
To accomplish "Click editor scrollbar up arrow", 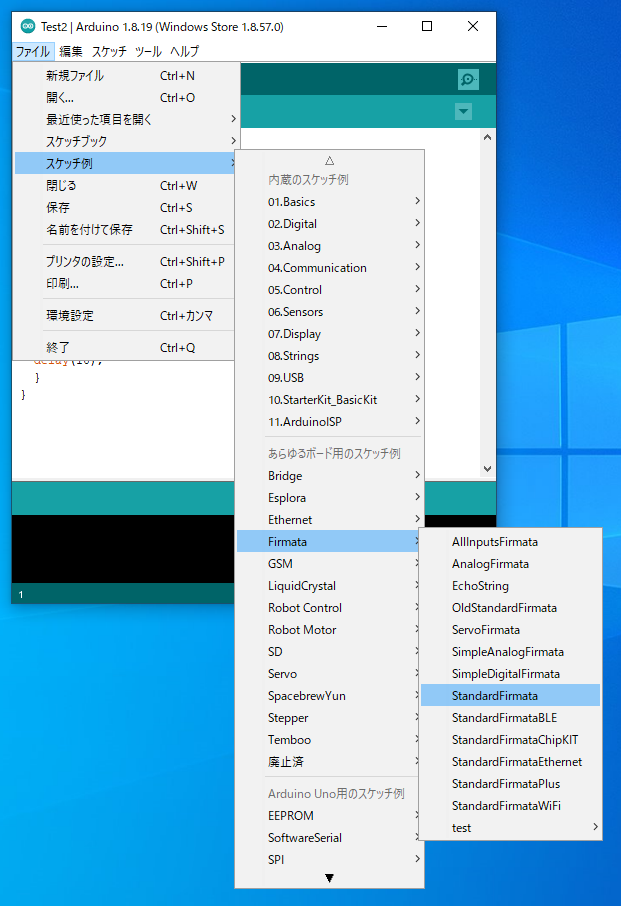I will (487, 138).
